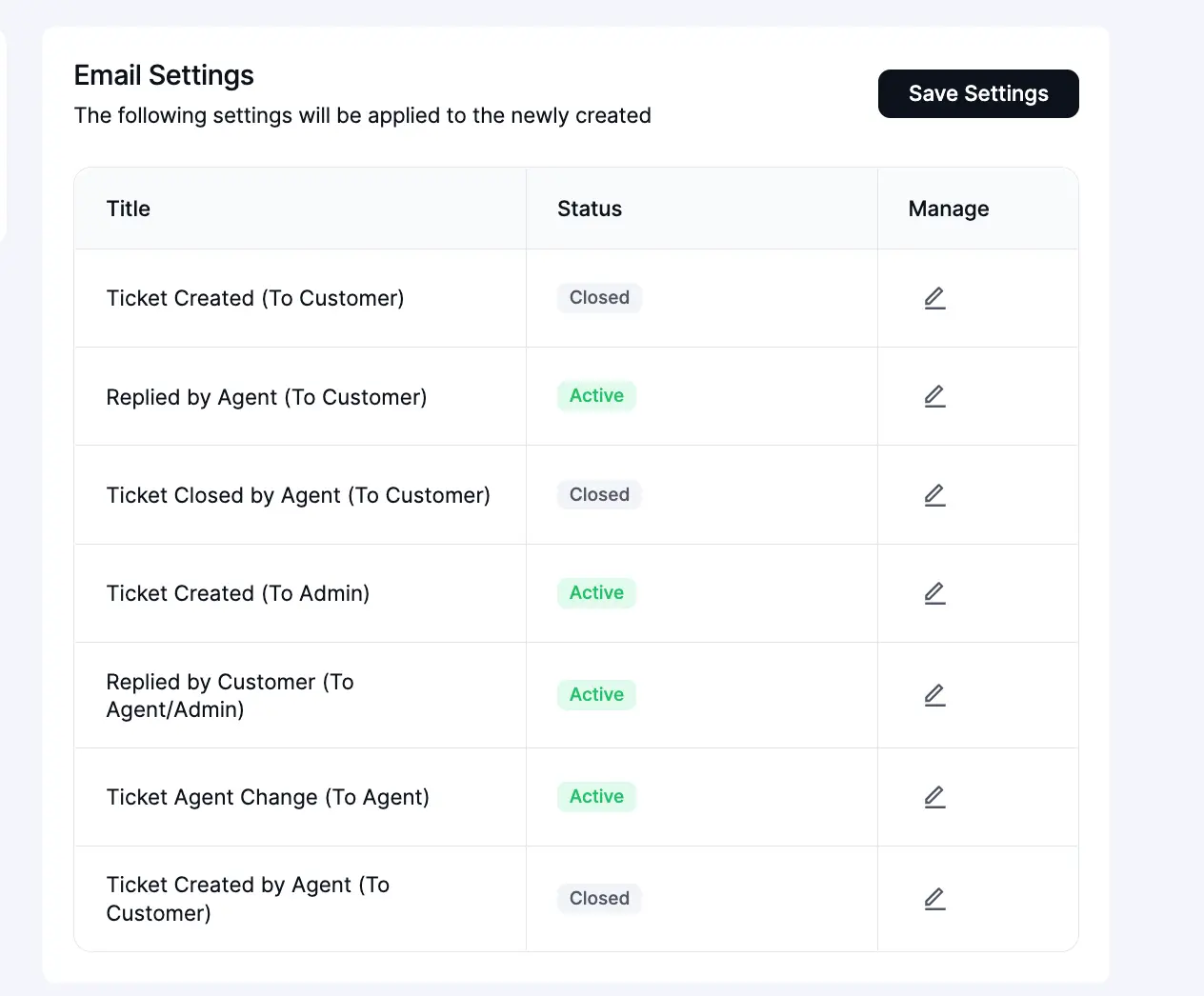Select the Status column header

589,208
